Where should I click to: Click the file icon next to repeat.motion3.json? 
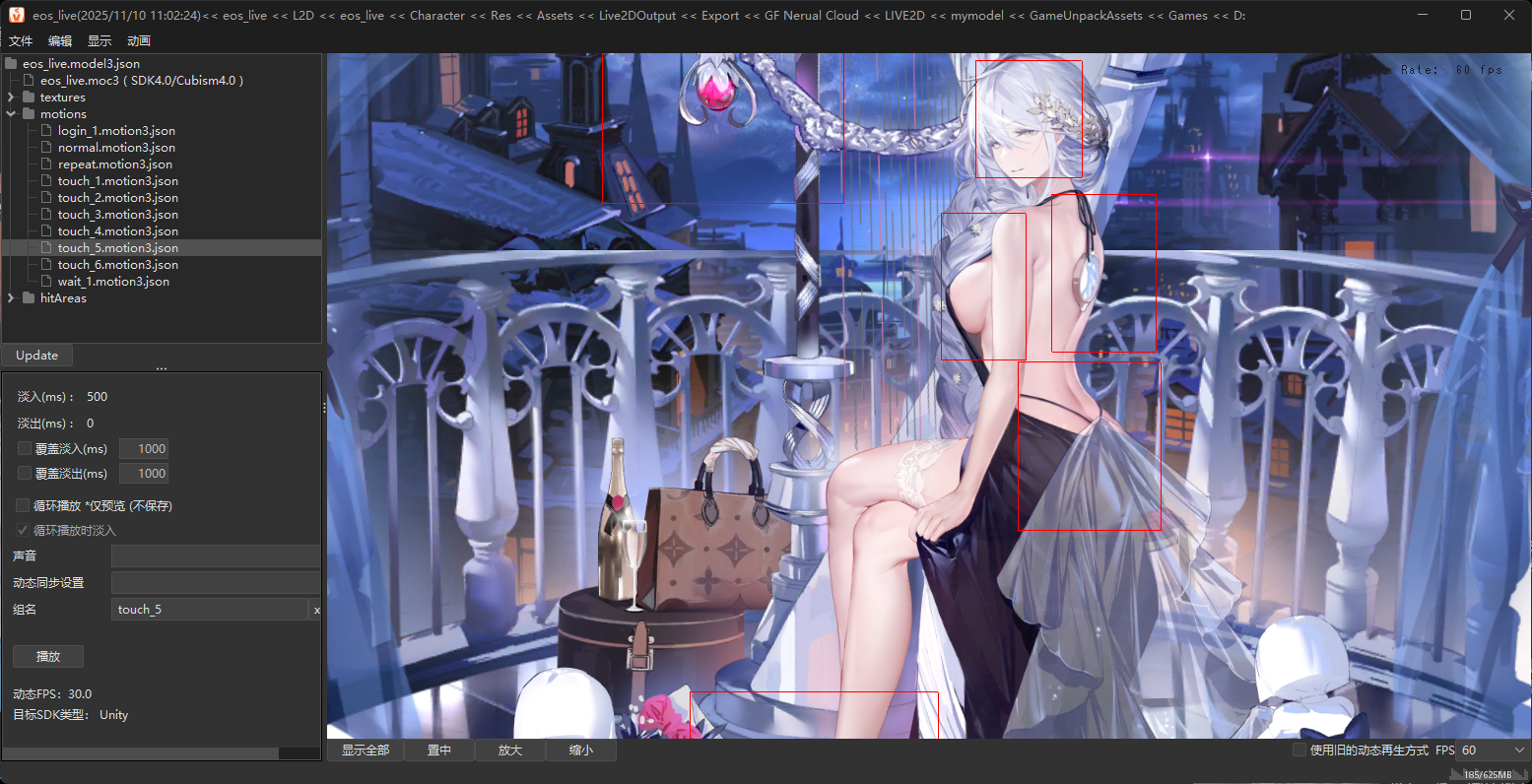(47, 163)
